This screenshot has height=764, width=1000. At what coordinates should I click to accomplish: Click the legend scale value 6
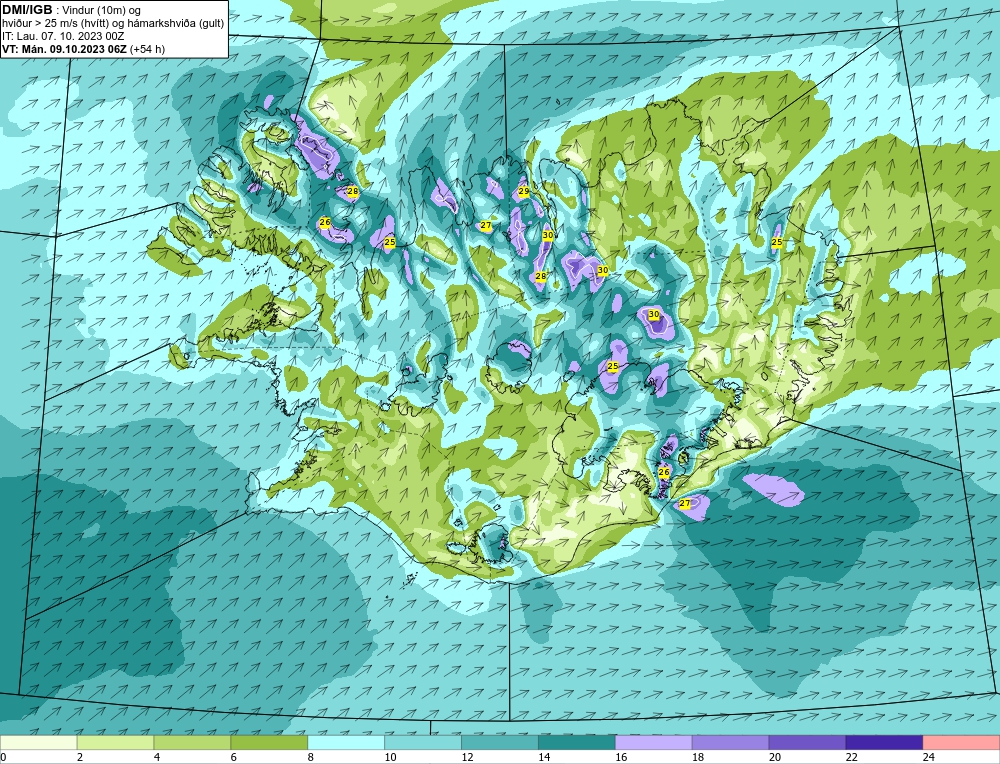point(234,757)
